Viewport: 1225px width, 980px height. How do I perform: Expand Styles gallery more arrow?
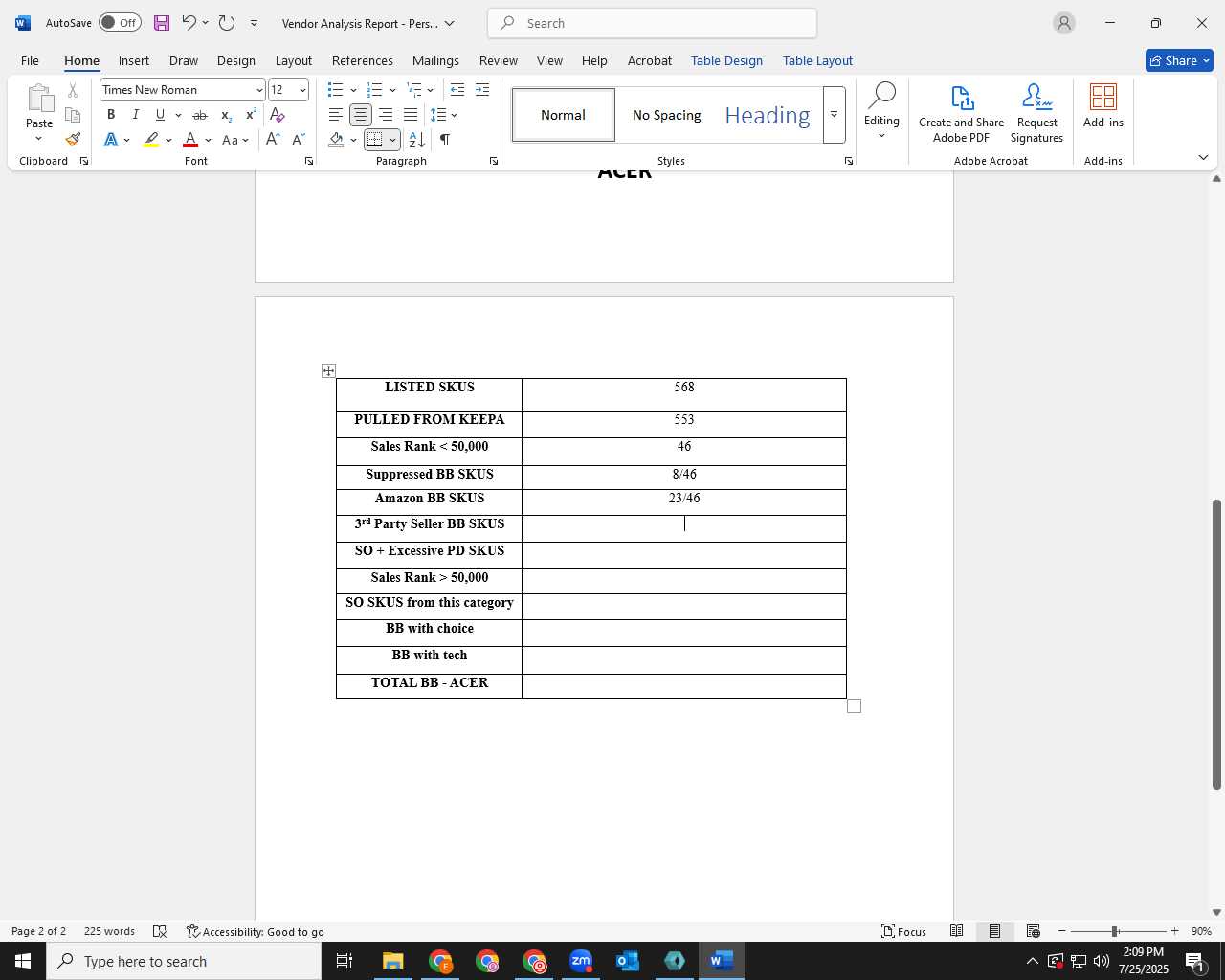coord(834,115)
